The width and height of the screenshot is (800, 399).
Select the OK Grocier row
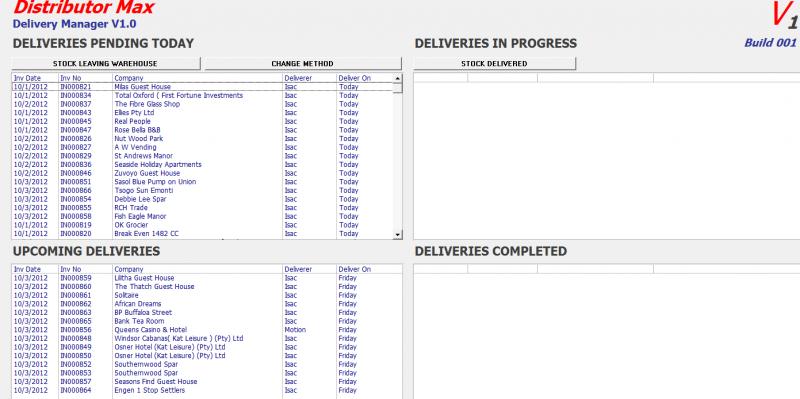tap(202, 225)
